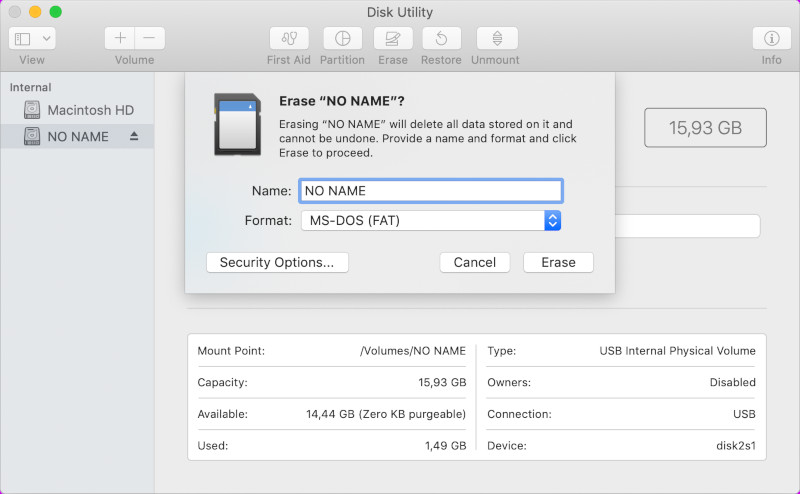Click the 15,93 GB capacity box

pos(705,128)
